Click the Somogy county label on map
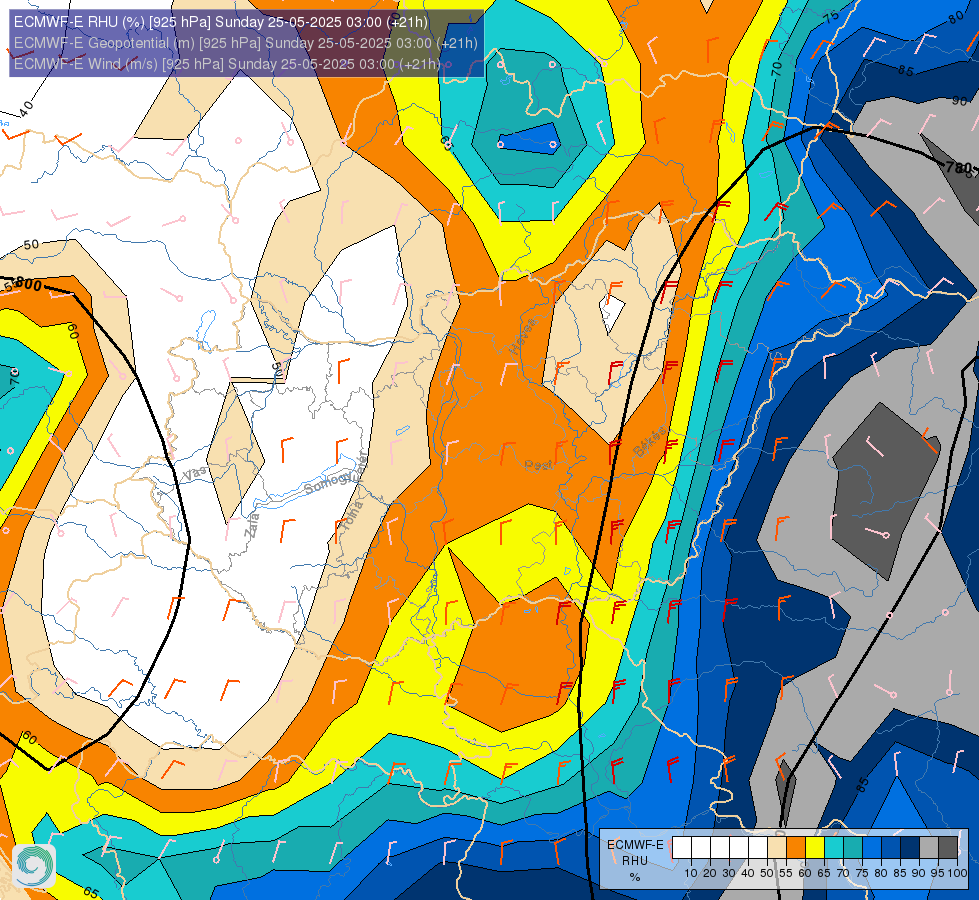Image resolution: width=979 pixels, height=900 pixels. [x=327, y=482]
